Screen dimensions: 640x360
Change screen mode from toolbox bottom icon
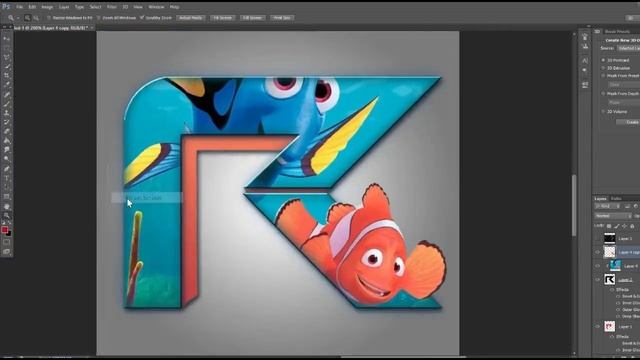(7, 251)
